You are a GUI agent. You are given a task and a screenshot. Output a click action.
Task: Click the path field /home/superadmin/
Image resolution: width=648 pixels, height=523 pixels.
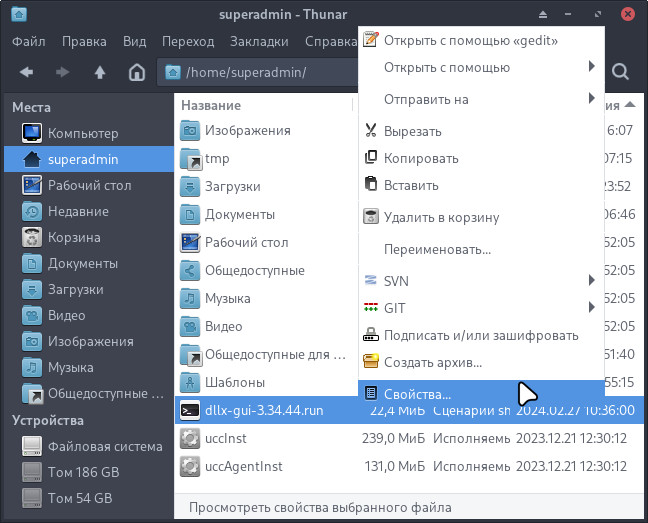(258, 72)
